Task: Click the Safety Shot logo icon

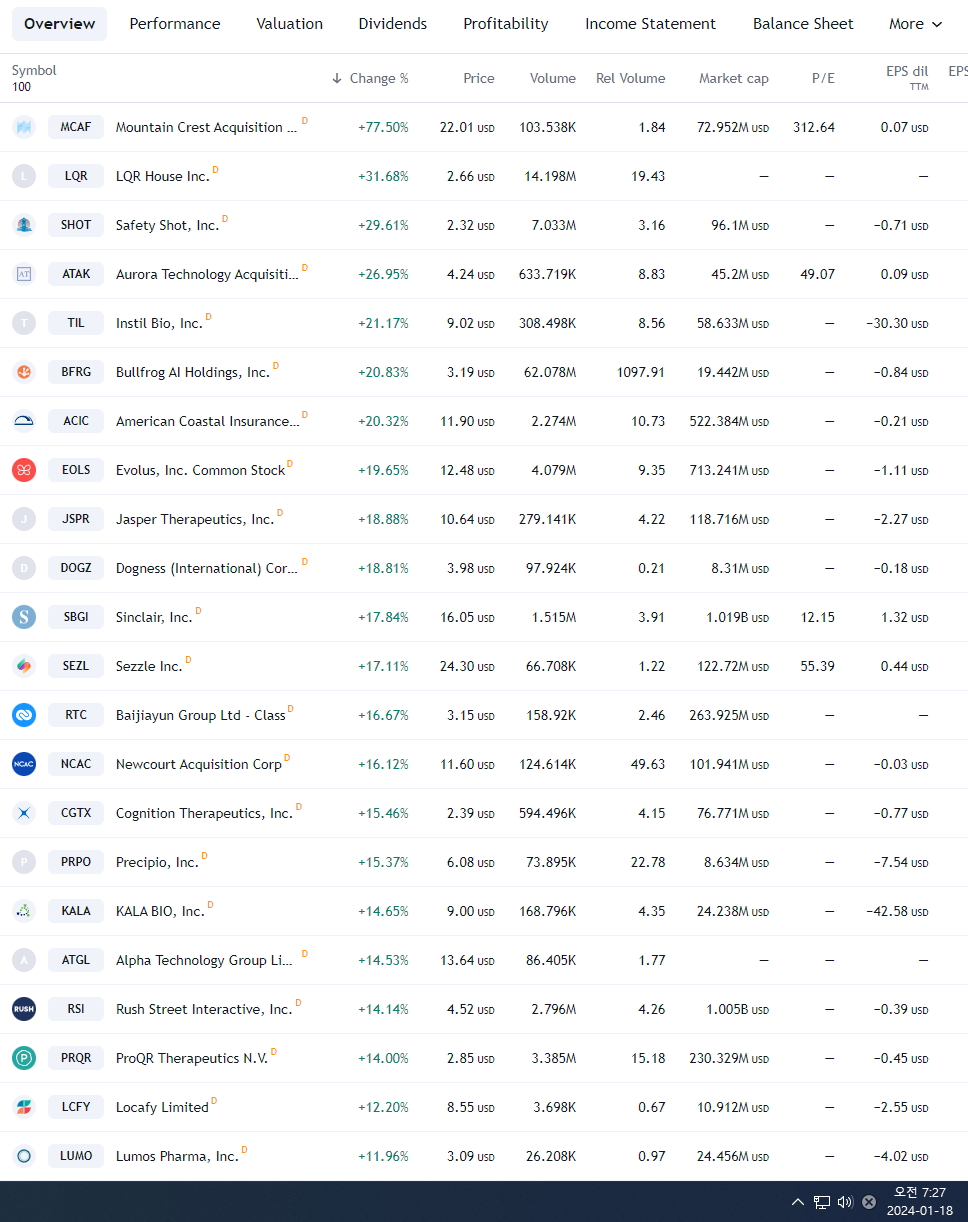Action: pyautogui.click(x=24, y=225)
